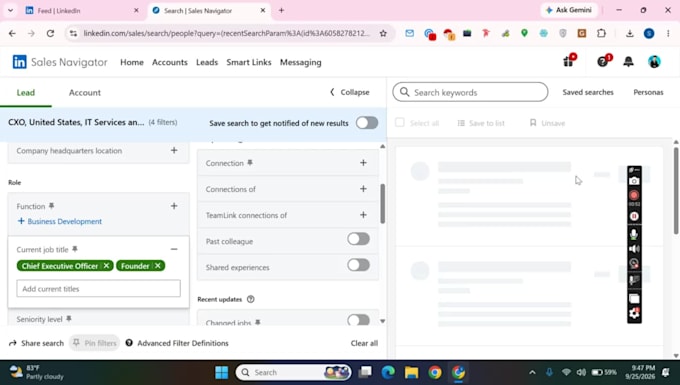The height and width of the screenshot is (385, 680).
Task: Open Smart Links
Action: pos(248,62)
